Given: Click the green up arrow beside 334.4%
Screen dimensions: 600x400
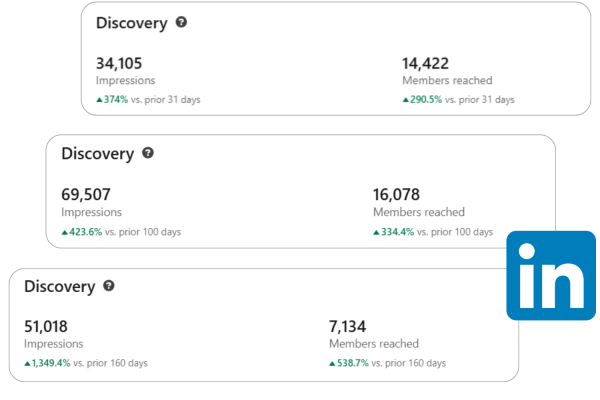Looking at the screenshot, I should pyautogui.click(x=376, y=232).
